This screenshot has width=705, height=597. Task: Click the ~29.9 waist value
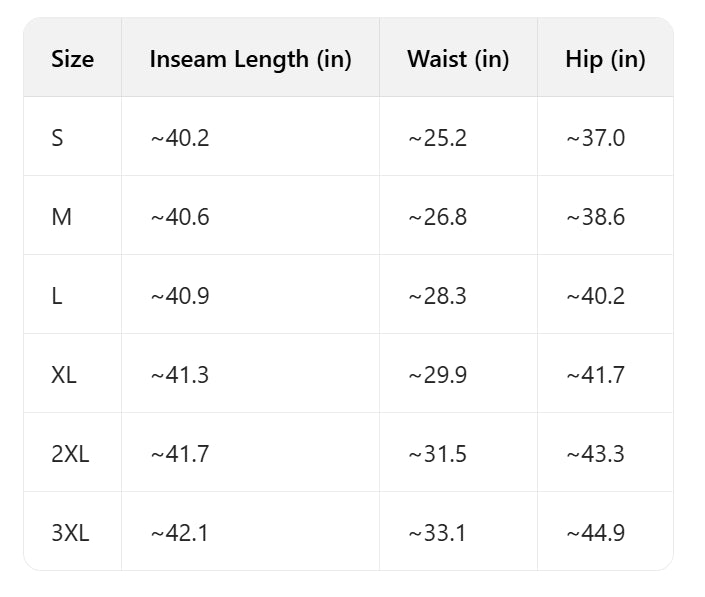(x=437, y=375)
